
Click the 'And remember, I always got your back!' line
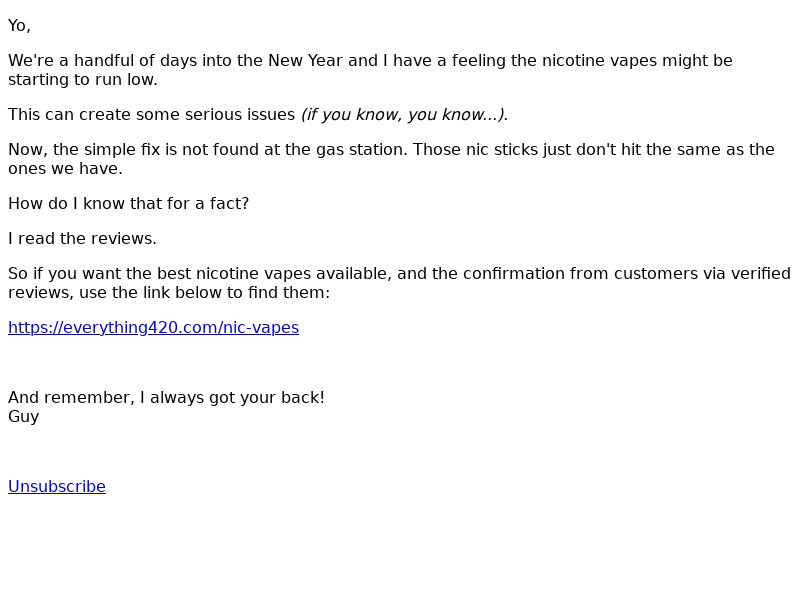coord(166,398)
